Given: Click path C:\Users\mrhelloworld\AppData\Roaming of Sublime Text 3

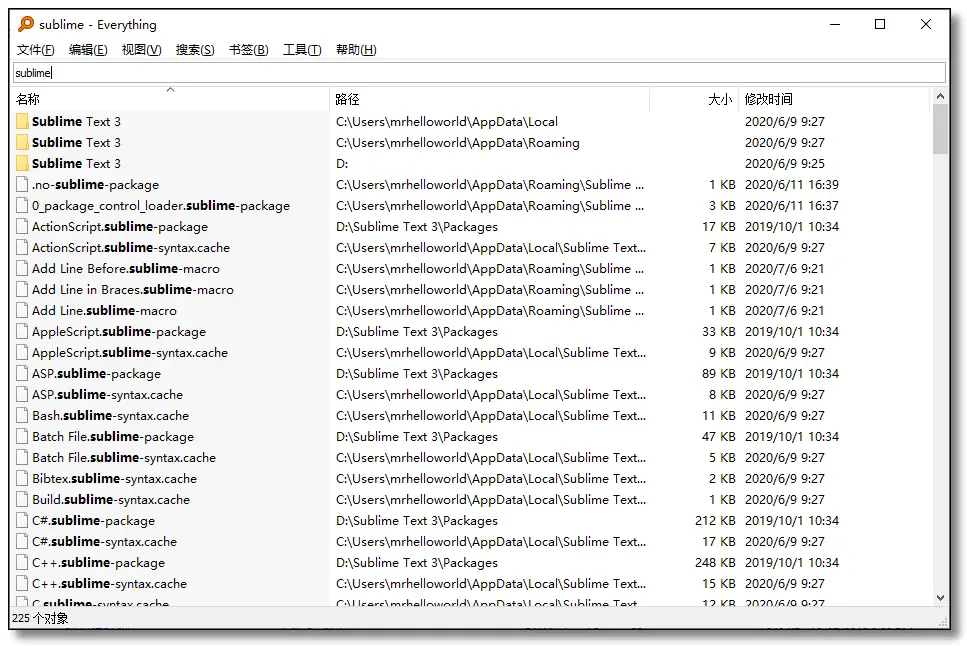Looking at the screenshot, I should point(458,143).
